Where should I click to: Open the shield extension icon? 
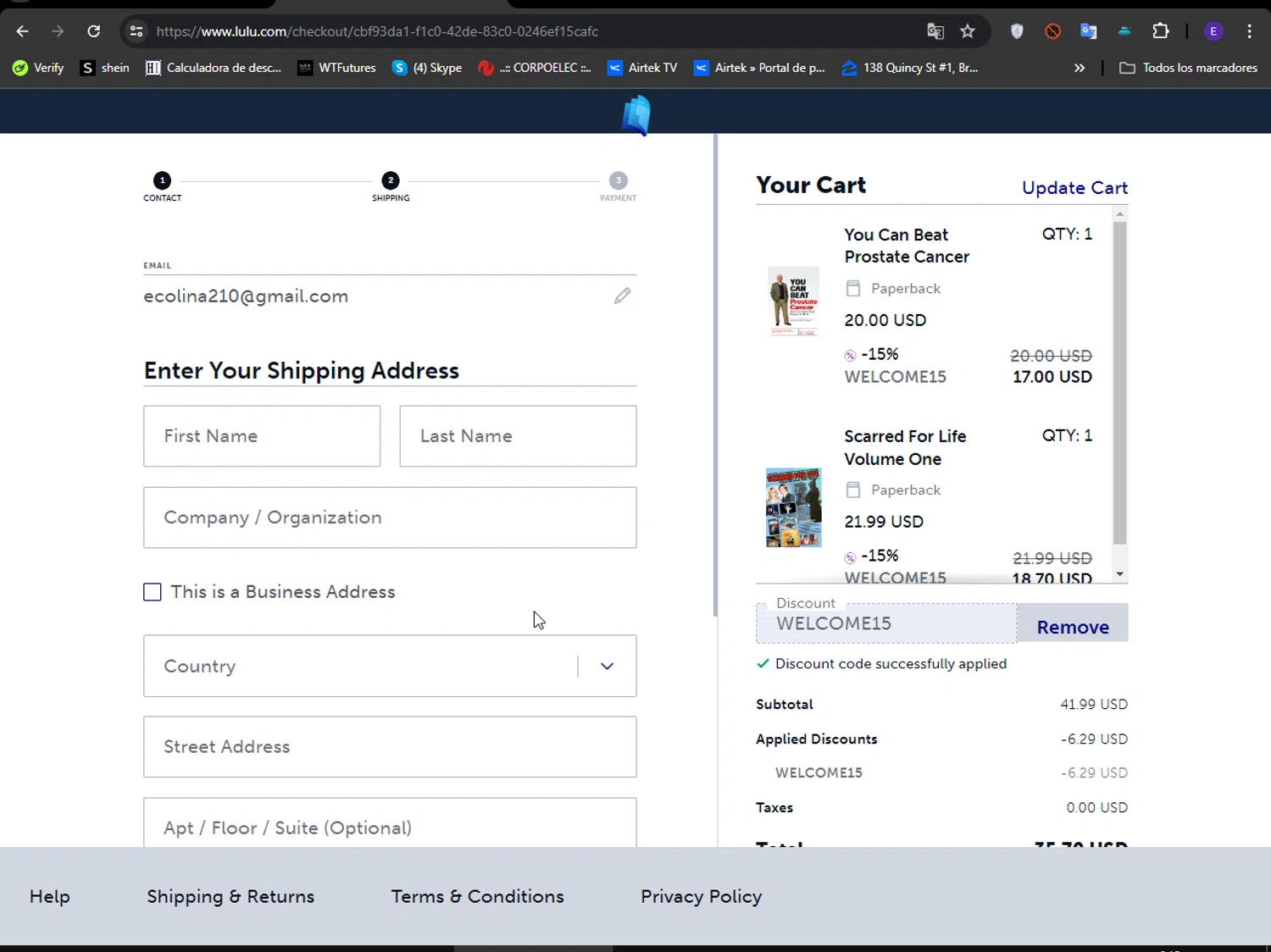click(x=1017, y=31)
